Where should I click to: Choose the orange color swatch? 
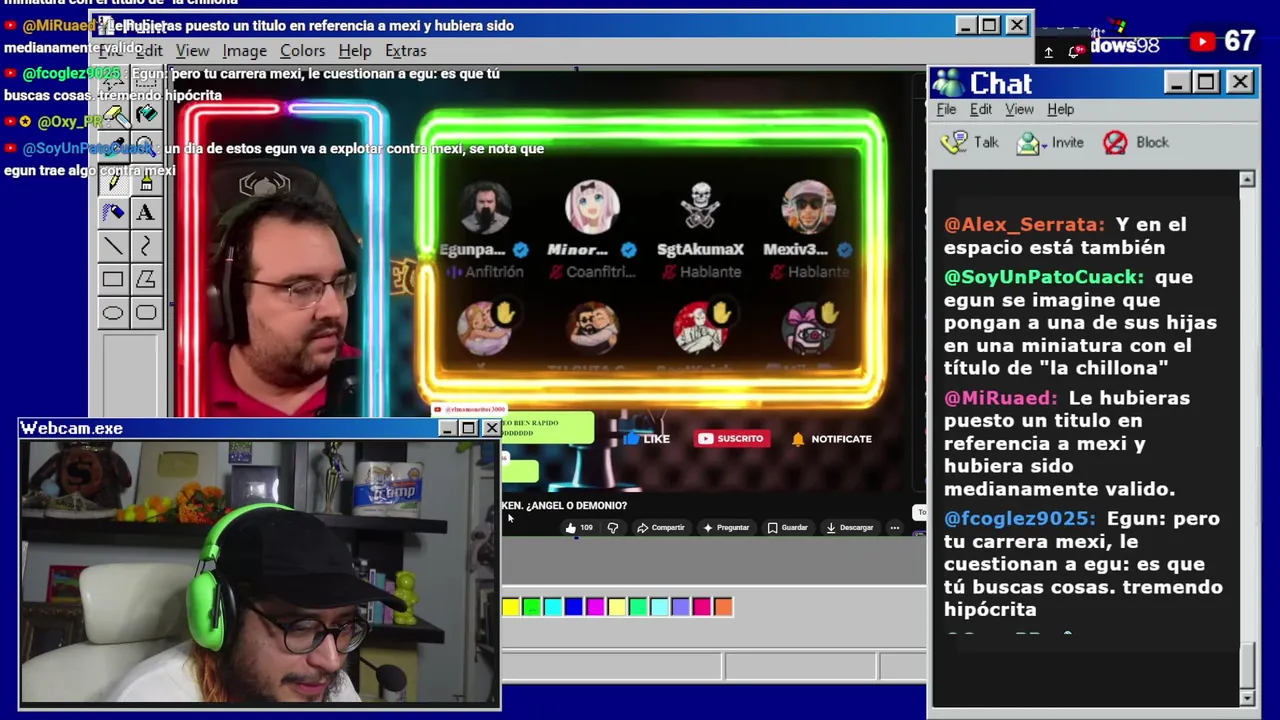(x=723, y=606)
